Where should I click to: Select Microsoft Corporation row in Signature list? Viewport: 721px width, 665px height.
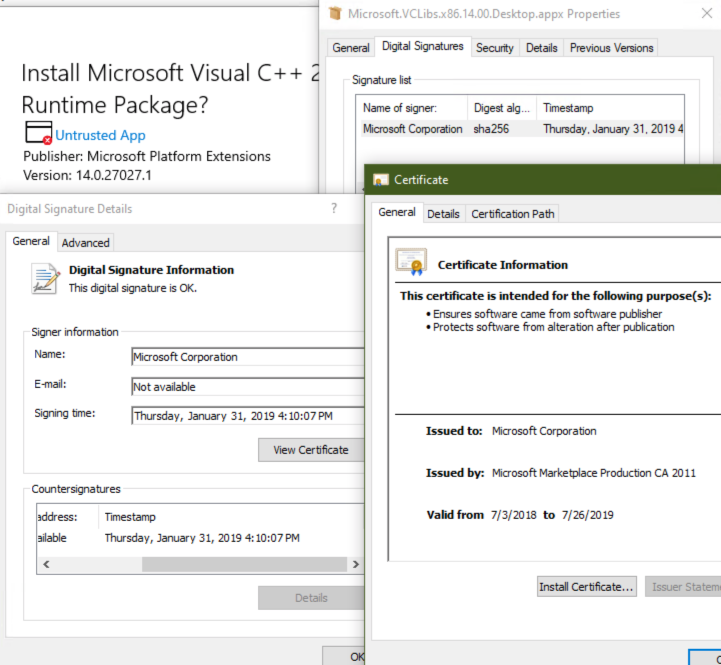tap(522, 129)
